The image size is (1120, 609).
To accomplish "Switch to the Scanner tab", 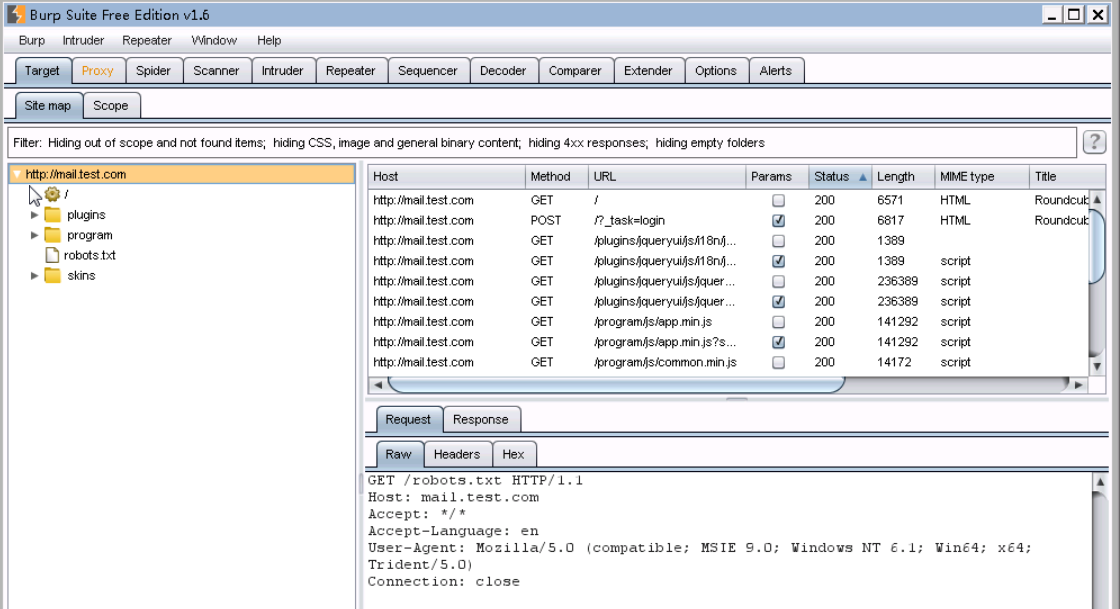I will (216, 71).
